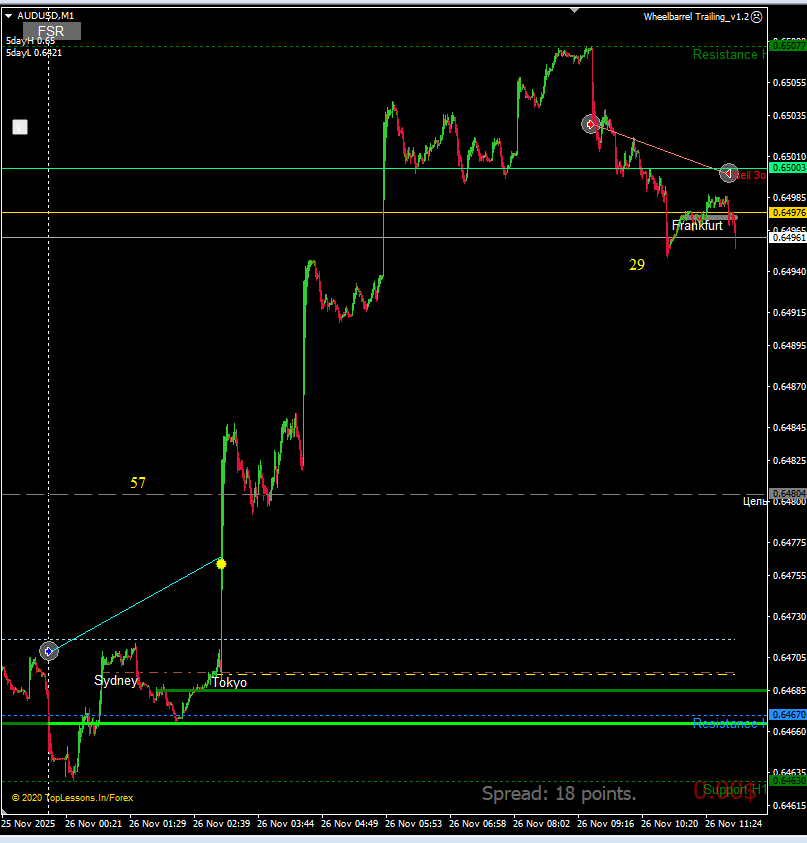The width and height of the screenshot is (807, 843).
Task: Click the 25 Nov 2025 date on time axis
Action: pos(28,824)
